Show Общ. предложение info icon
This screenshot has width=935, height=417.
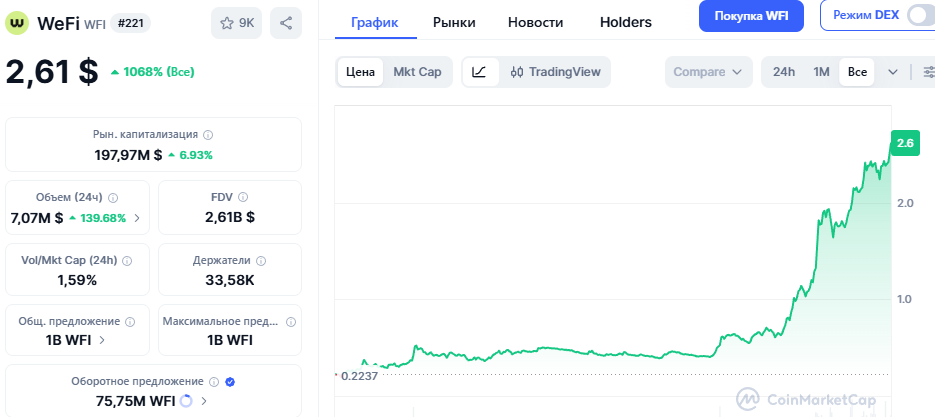pos(130,322)
